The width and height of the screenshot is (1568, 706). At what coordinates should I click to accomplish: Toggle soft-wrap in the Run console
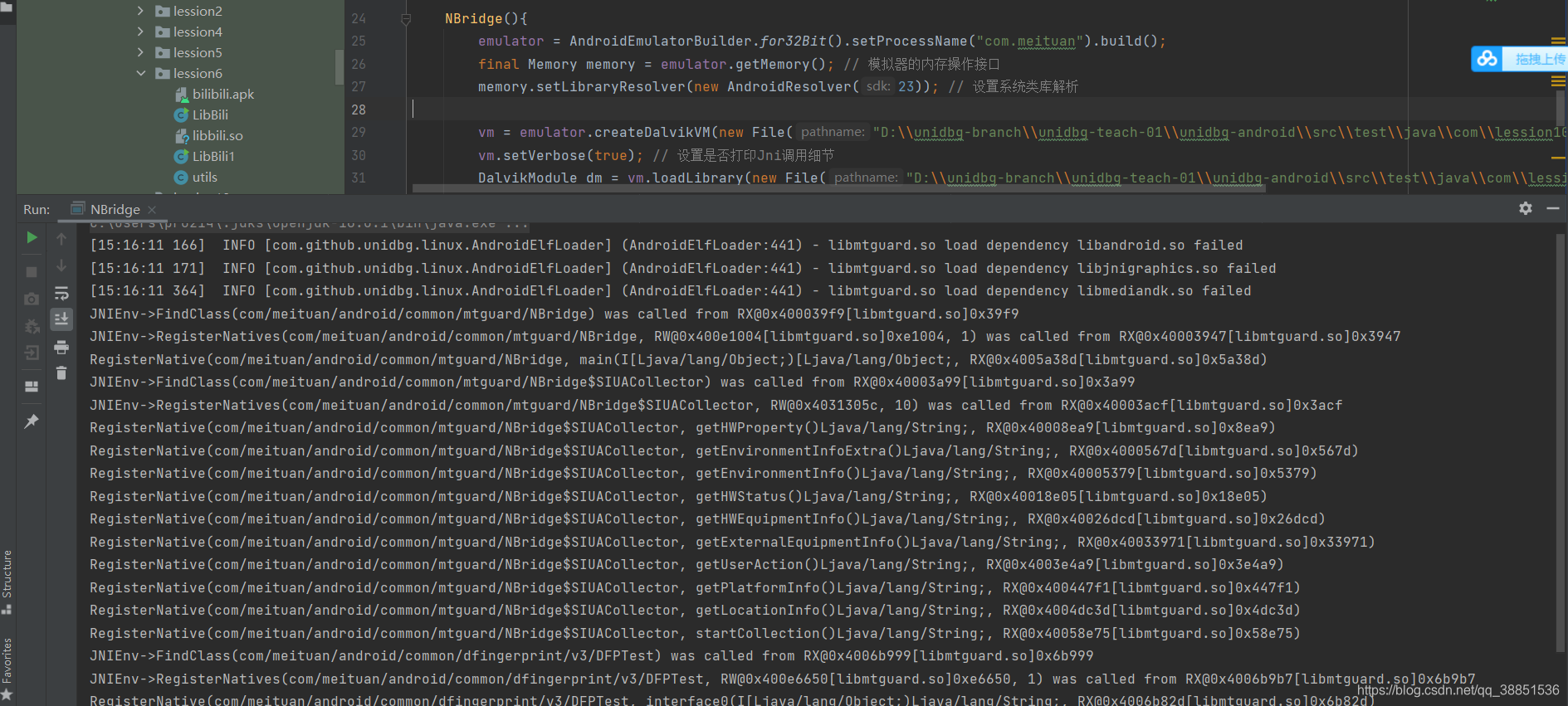click(61, 294)
